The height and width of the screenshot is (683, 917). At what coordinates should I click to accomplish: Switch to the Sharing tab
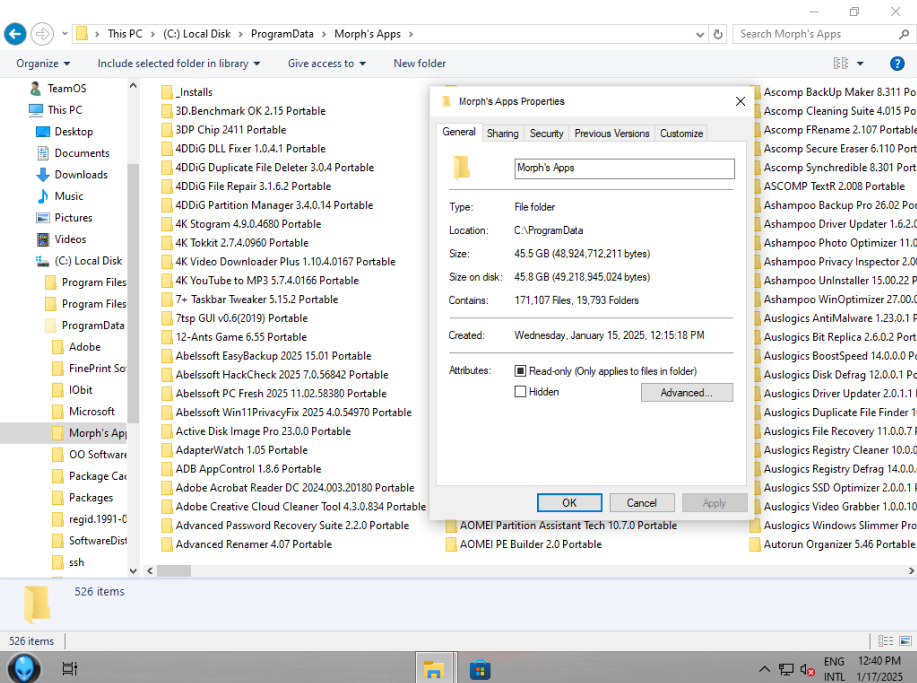tap(502, 133)
